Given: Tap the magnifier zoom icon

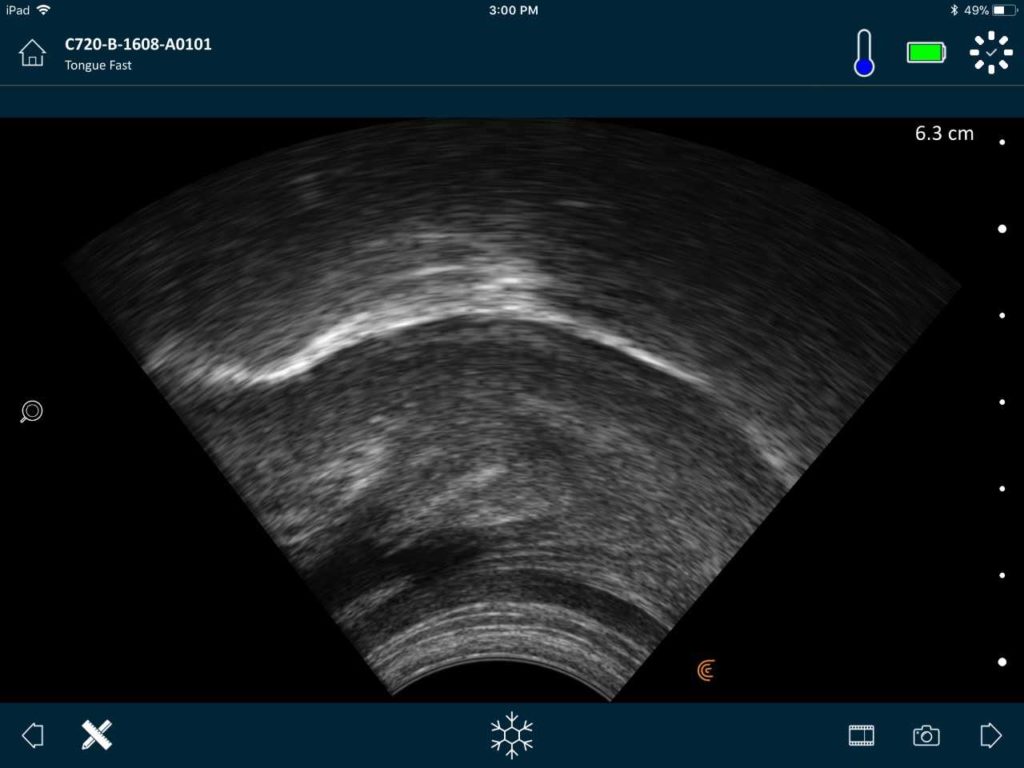Looking at the screenshot, I should [x=31, y=411].
